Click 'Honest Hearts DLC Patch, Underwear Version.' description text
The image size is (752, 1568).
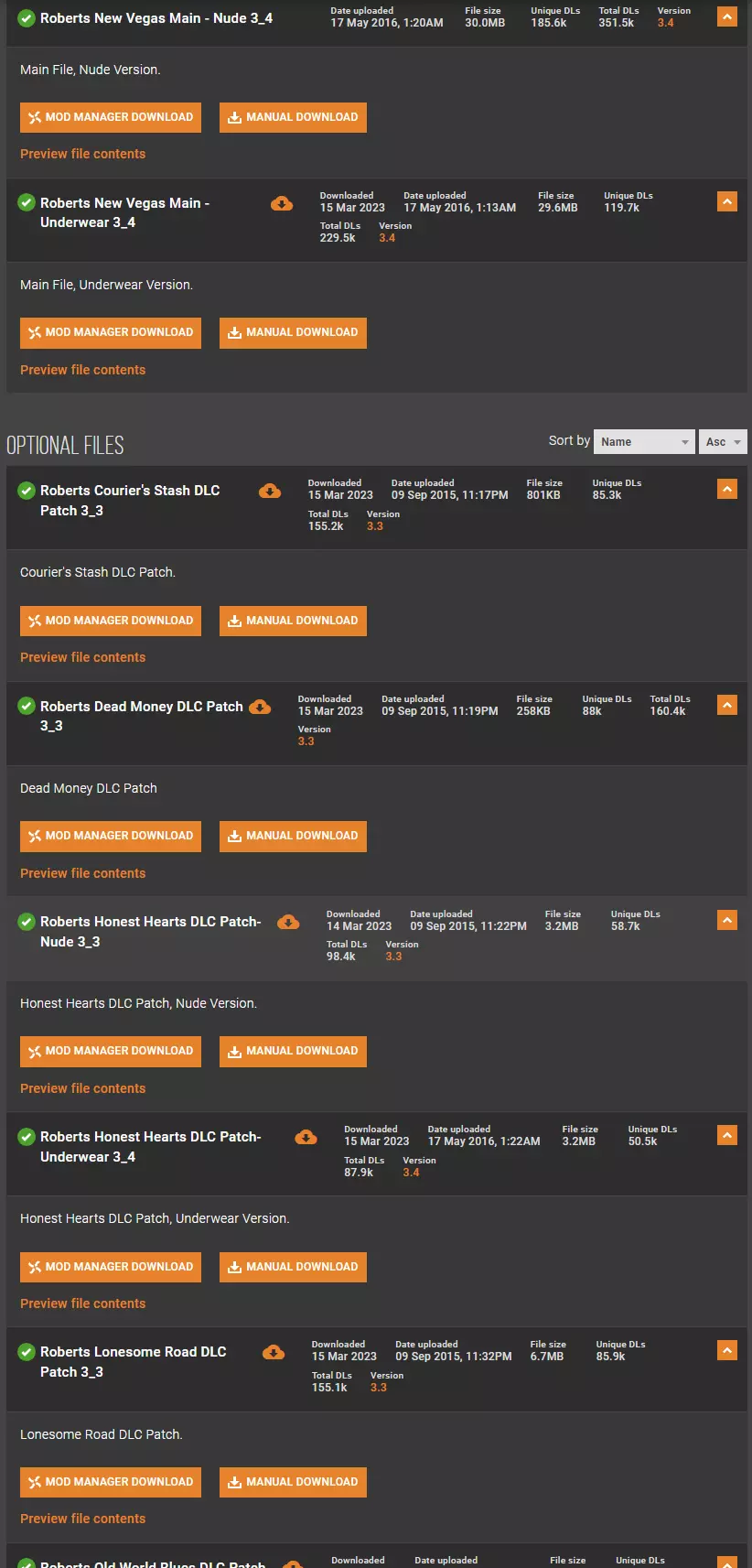pos(155,1218)
